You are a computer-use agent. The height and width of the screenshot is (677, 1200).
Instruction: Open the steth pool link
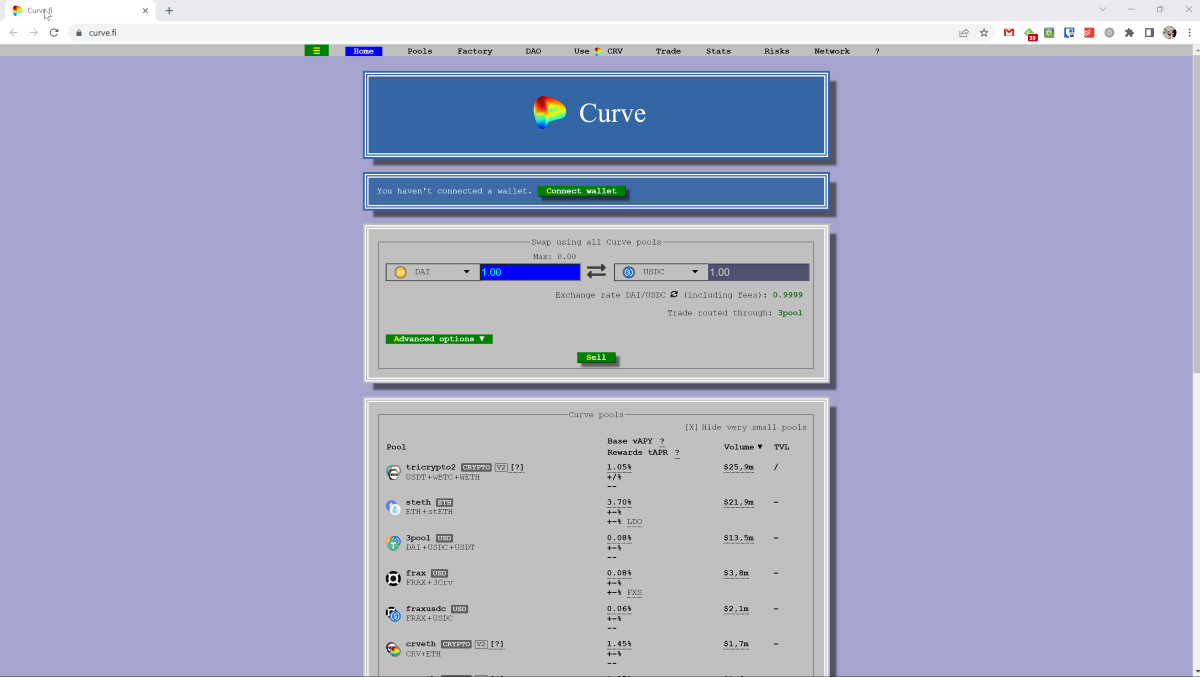click(x=418, y=502)
